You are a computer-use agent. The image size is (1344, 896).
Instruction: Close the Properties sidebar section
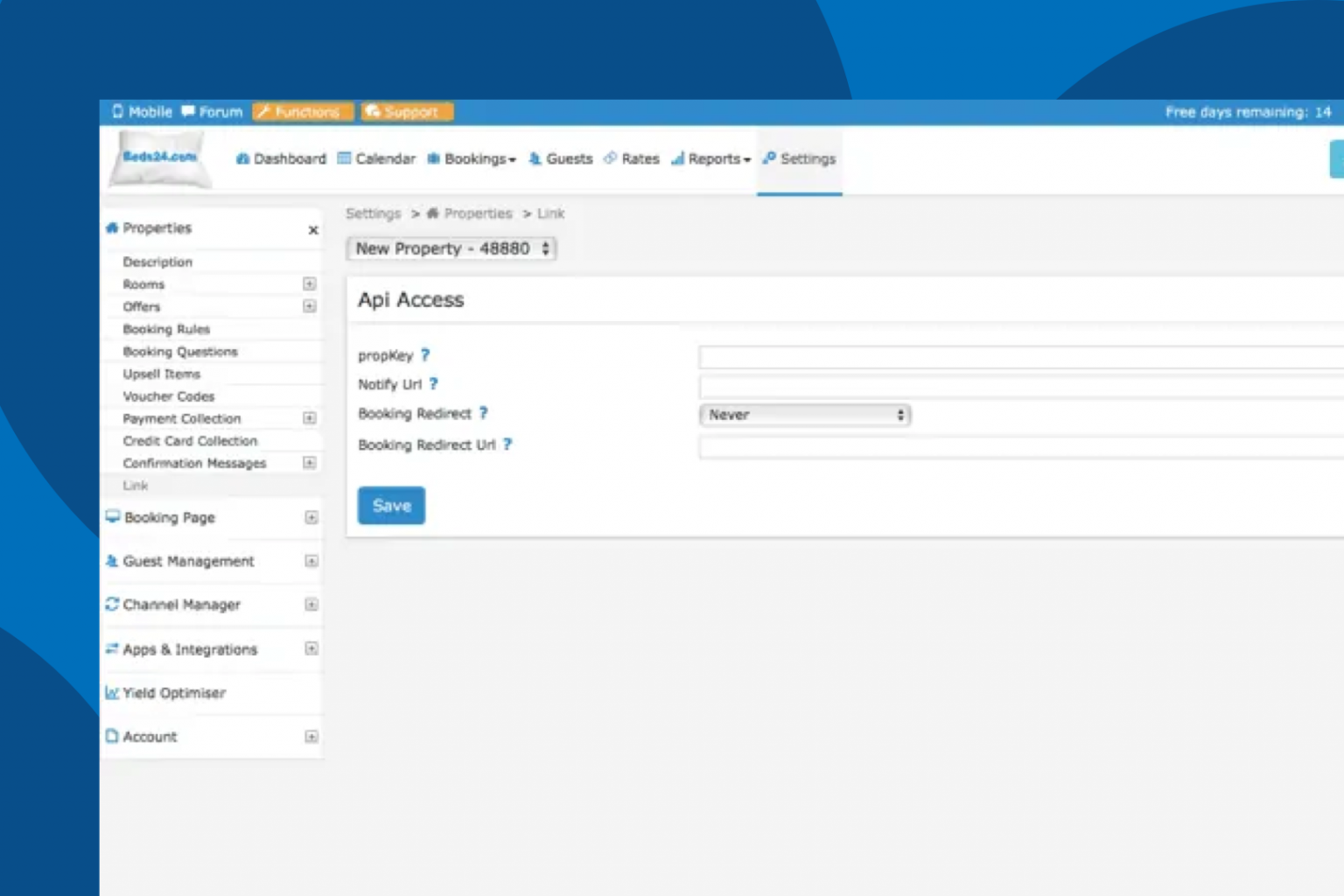(312, 230)
